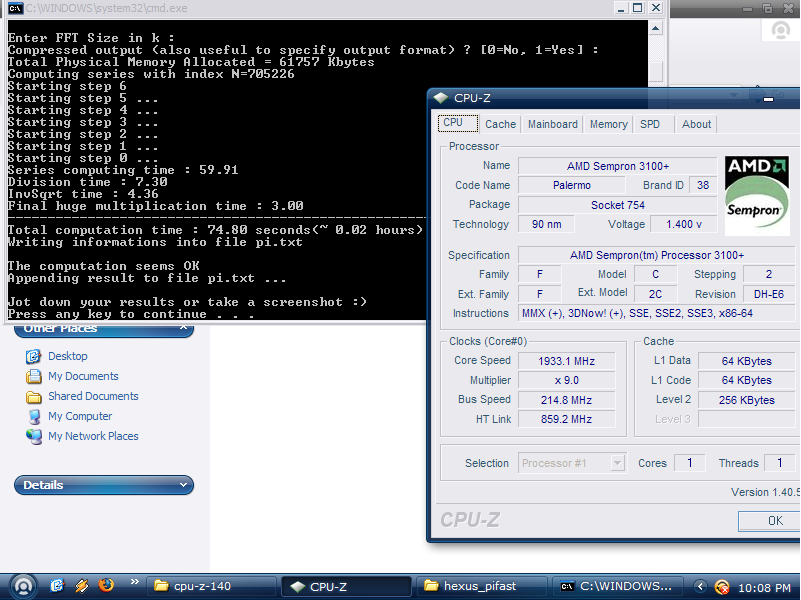The image size is (801, 600).
Task: Expand the Details panel chevron
Action: tap(183, 485)
